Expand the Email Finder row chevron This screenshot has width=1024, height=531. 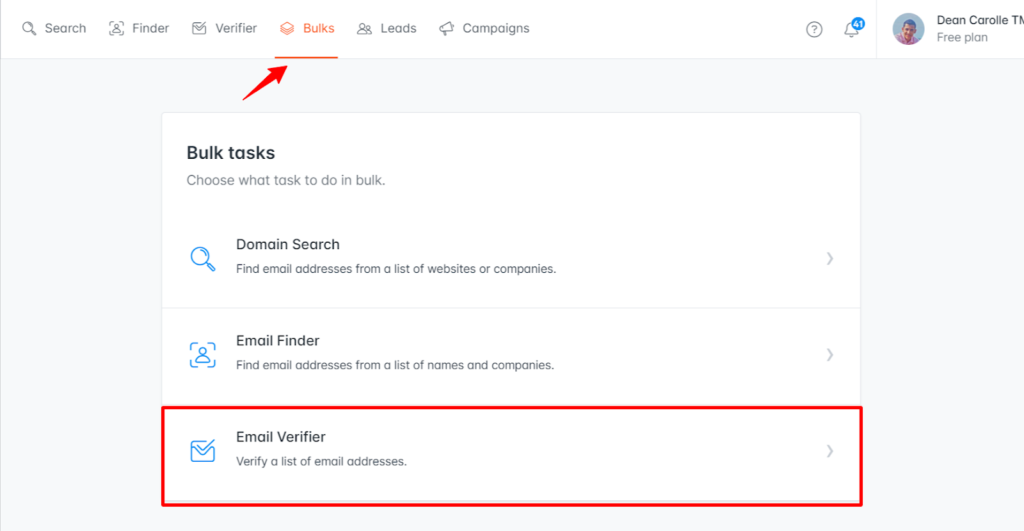pos(830,354)
